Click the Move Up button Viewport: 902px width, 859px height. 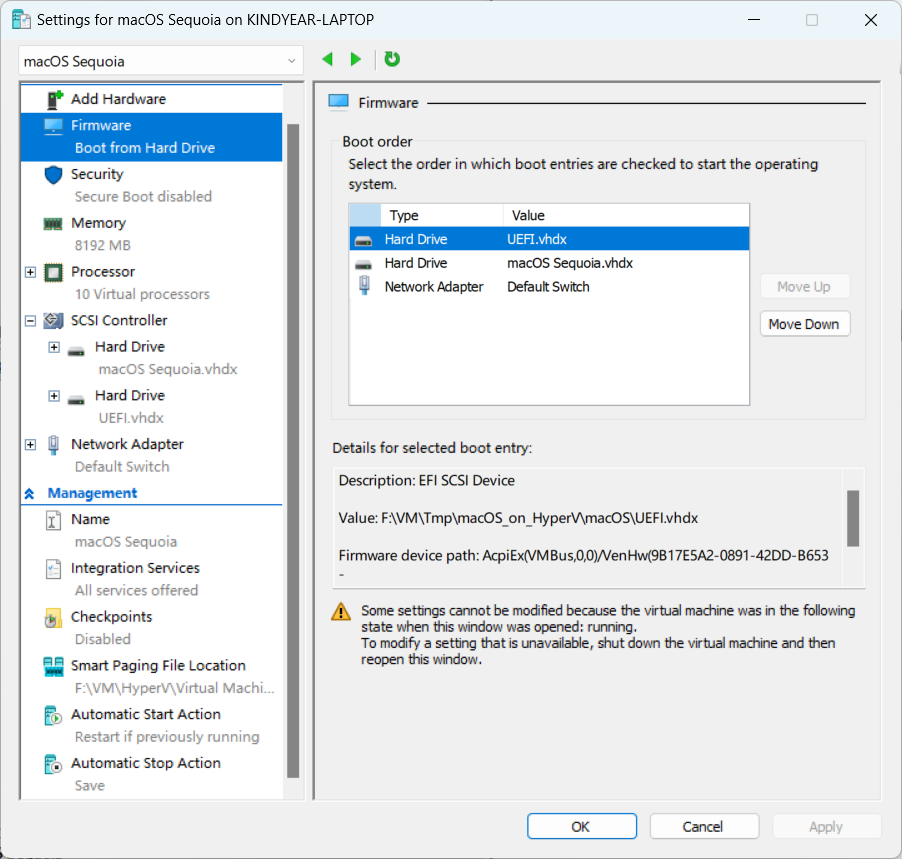tap(804, 287)
